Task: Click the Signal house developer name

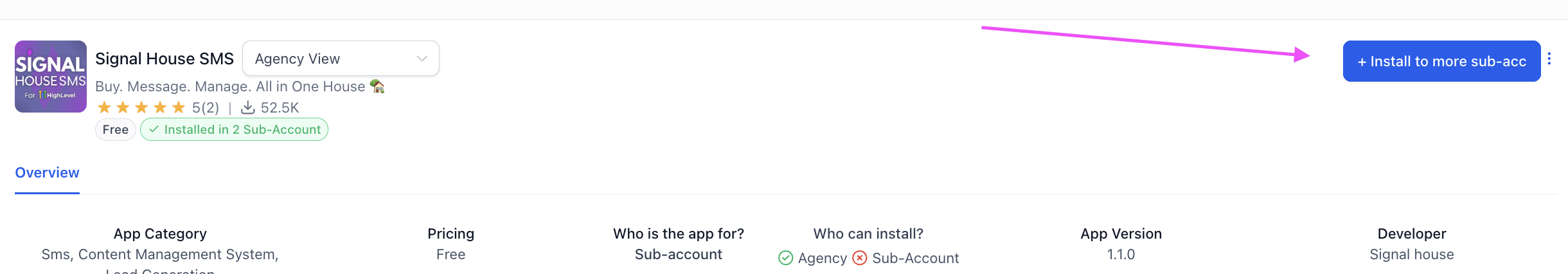Action: click(x=1411, y=254)
